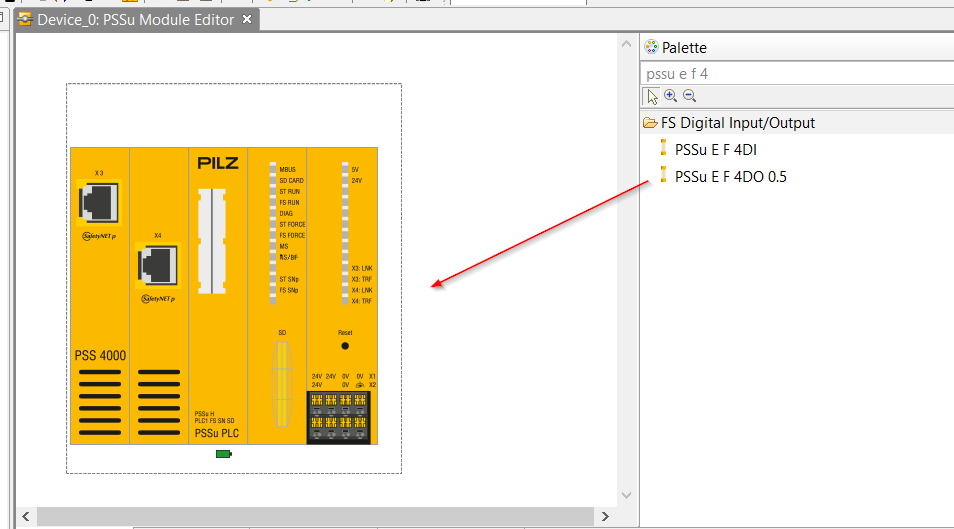Screen dimensions: 954x529
Task: Click the white module slot connector
Action: coord(212,241)
